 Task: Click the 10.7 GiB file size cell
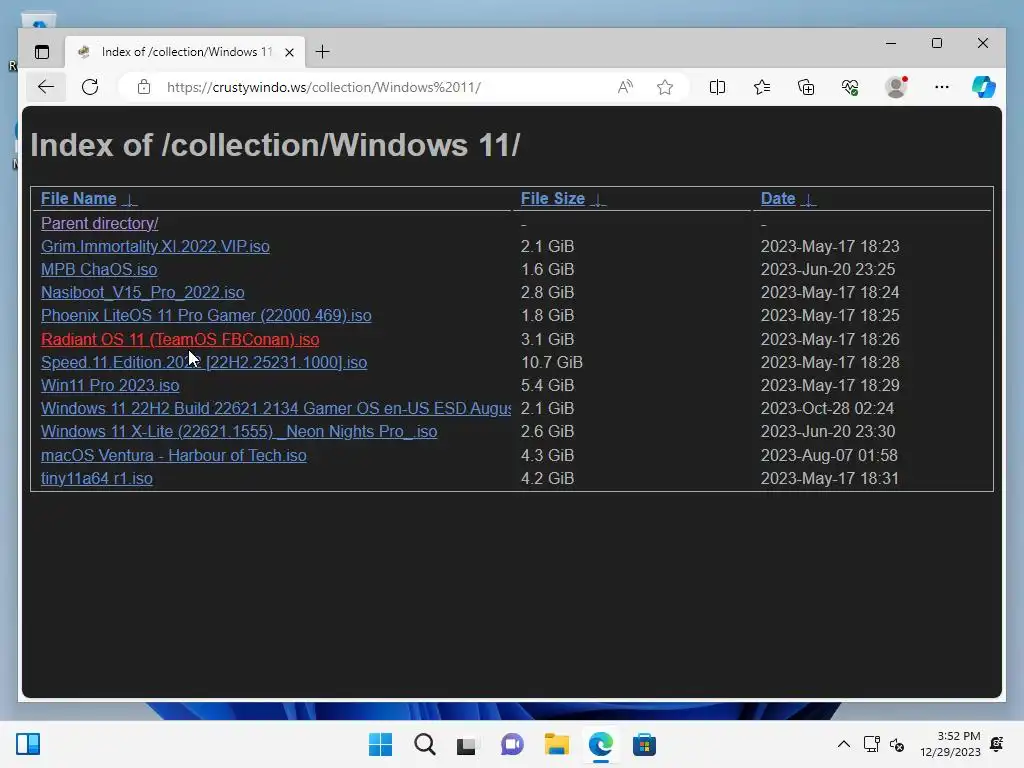point(552,362)
